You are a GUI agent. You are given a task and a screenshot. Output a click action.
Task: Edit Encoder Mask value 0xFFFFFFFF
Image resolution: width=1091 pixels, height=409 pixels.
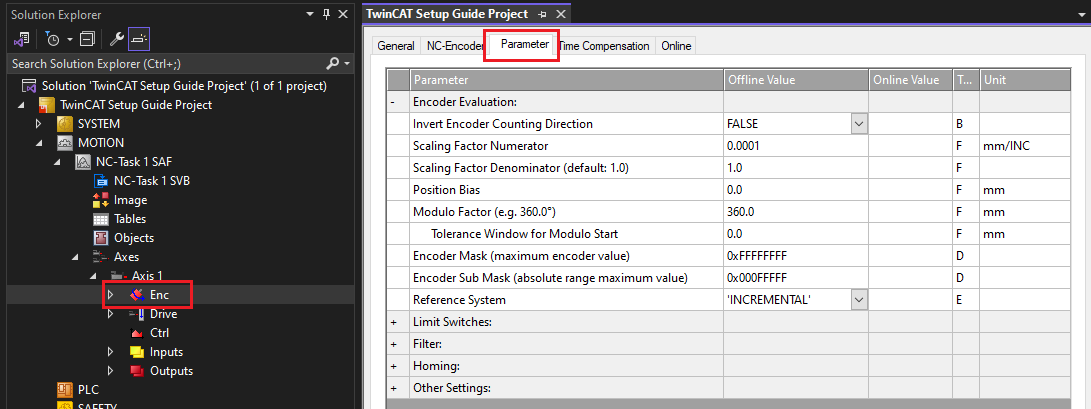point(796,256)
